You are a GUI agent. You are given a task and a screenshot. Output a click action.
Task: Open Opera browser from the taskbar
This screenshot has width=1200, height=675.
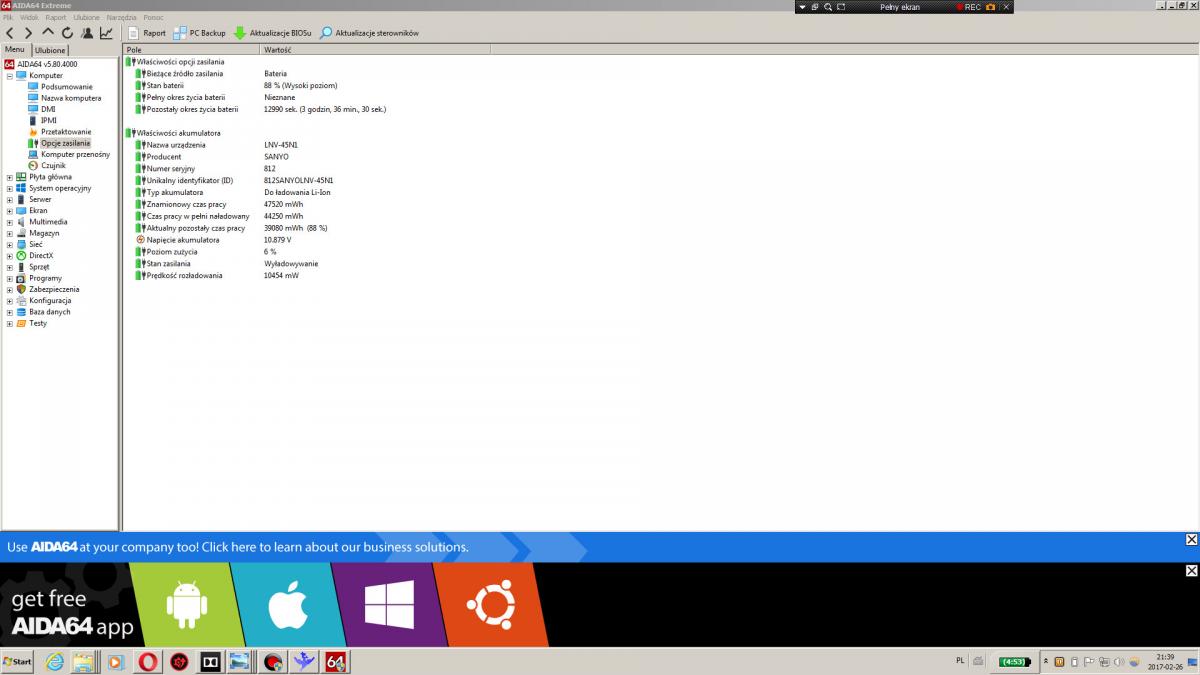tap(147, 661)
